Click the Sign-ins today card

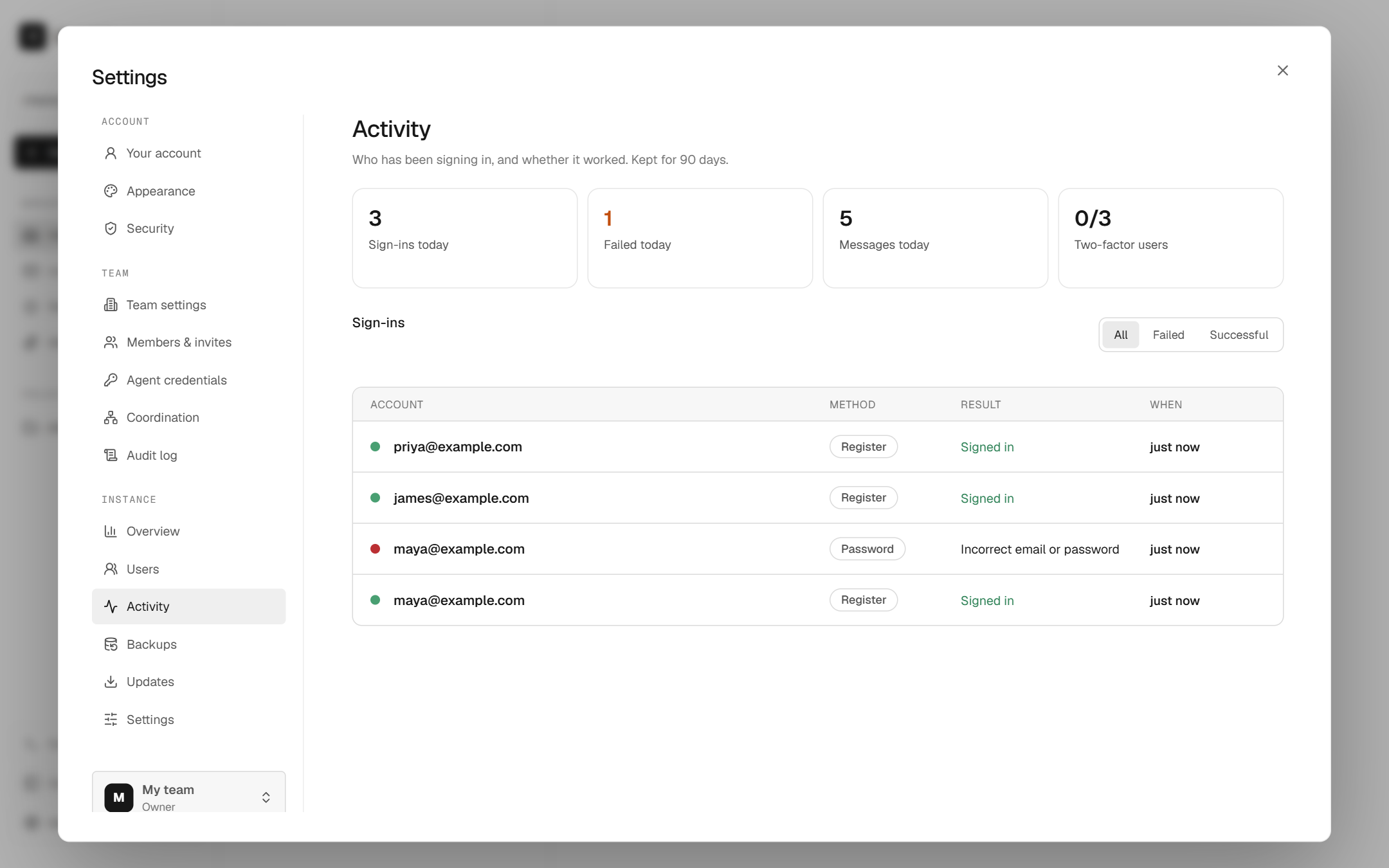coord(464,238)
